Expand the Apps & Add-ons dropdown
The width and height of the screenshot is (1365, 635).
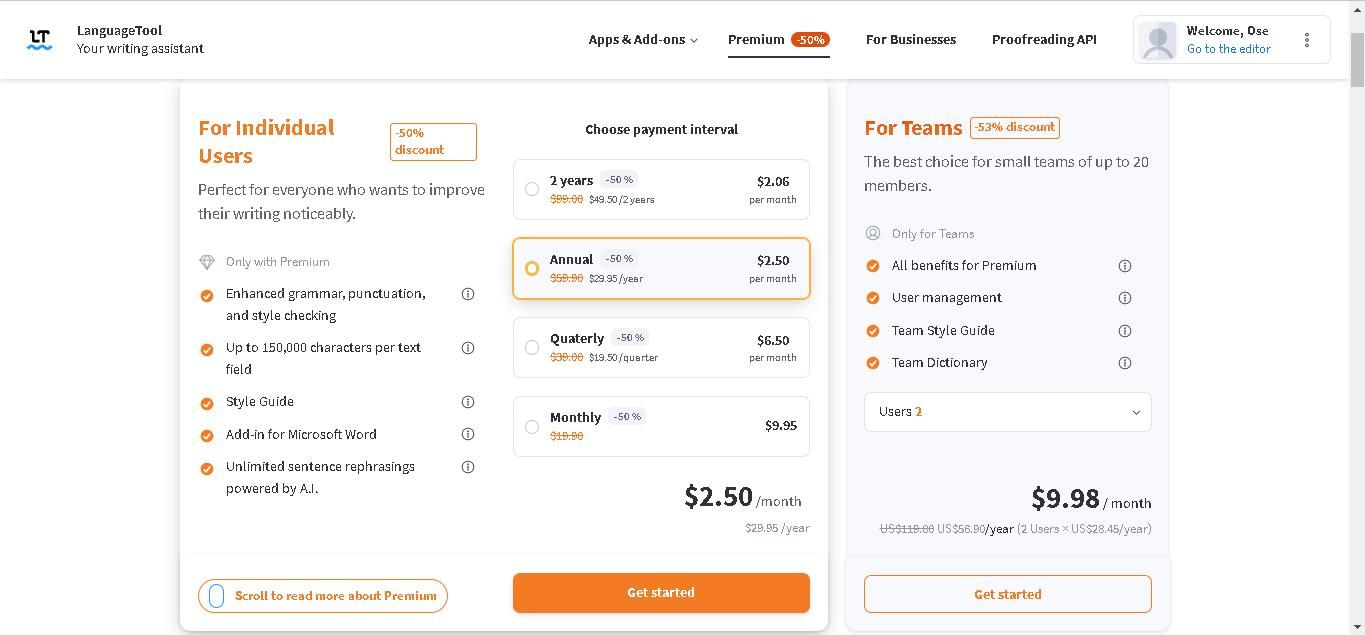pos(643,40)
